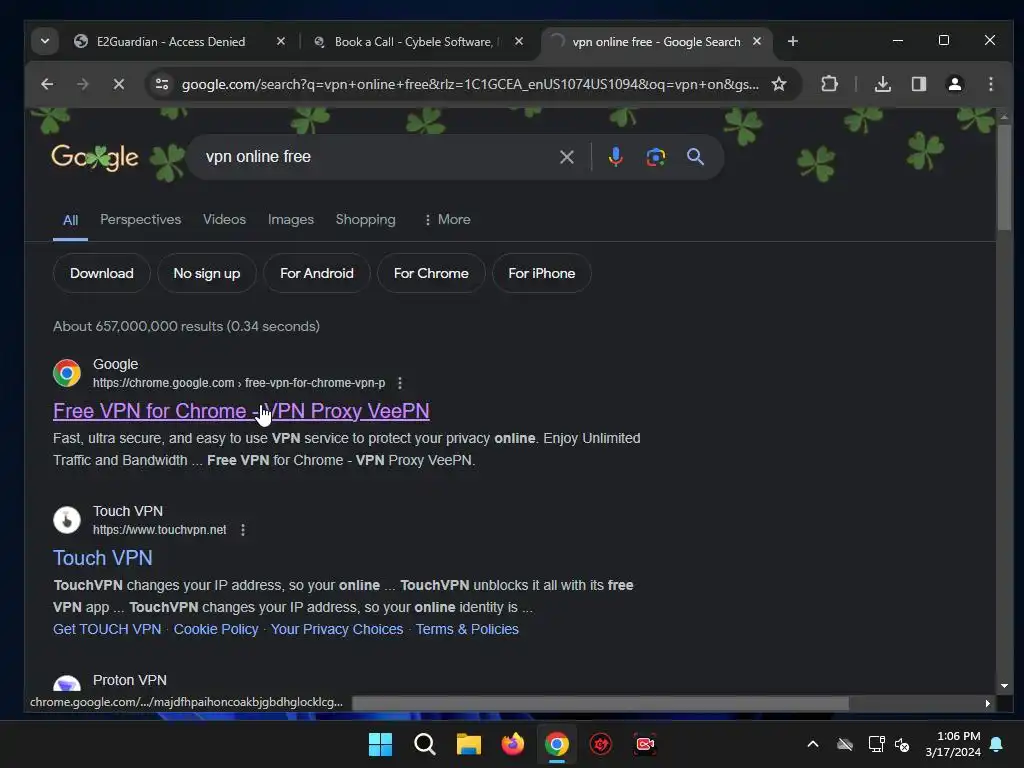Screen dimensions: 1024x768
Task: Open Your Privacy Choices sitelink
Action: pos(337,630)
